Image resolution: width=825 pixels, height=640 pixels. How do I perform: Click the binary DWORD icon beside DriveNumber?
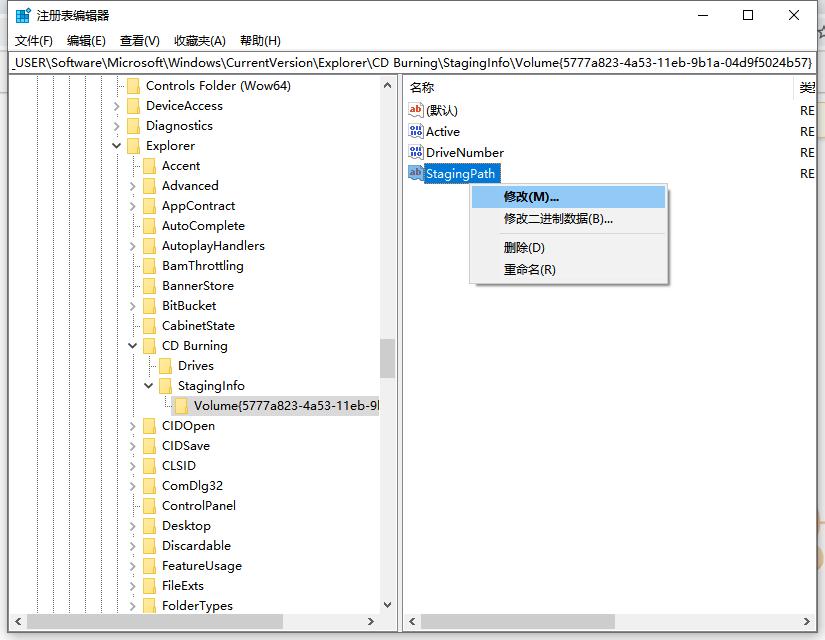click(415, 152)
